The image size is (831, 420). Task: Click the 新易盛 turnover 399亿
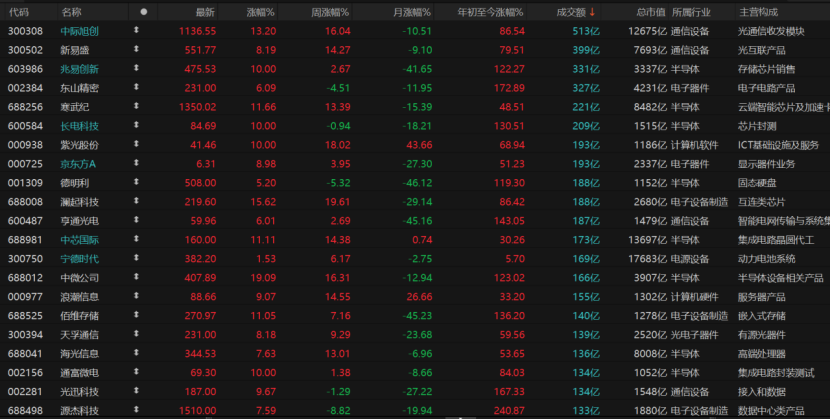[x=586, y=50]
